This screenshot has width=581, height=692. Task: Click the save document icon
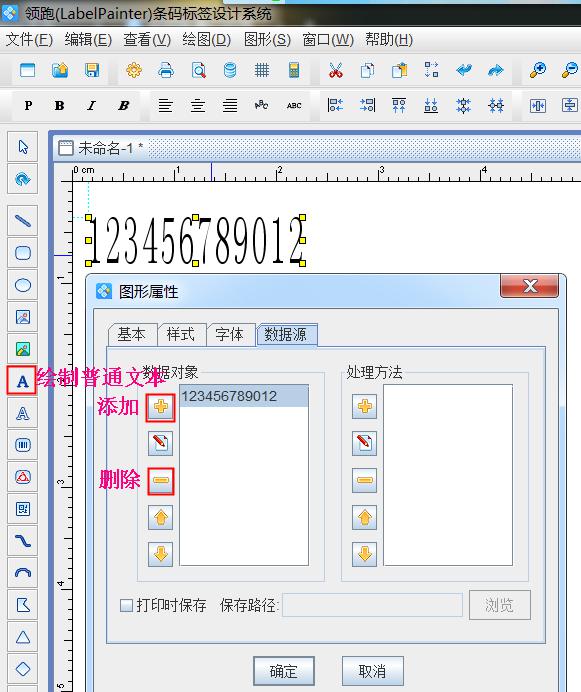tap(92, 70)
